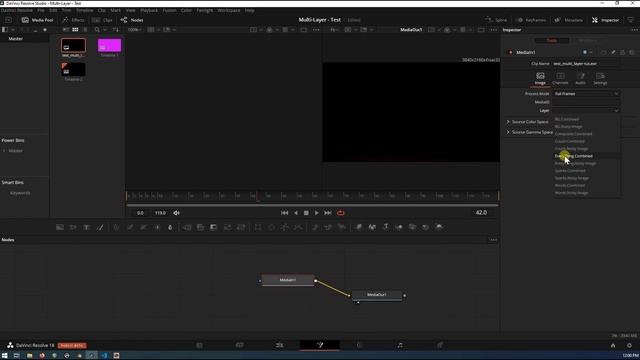
Task: Toggle the Spline editor panel
Action: tap(496, 20)
